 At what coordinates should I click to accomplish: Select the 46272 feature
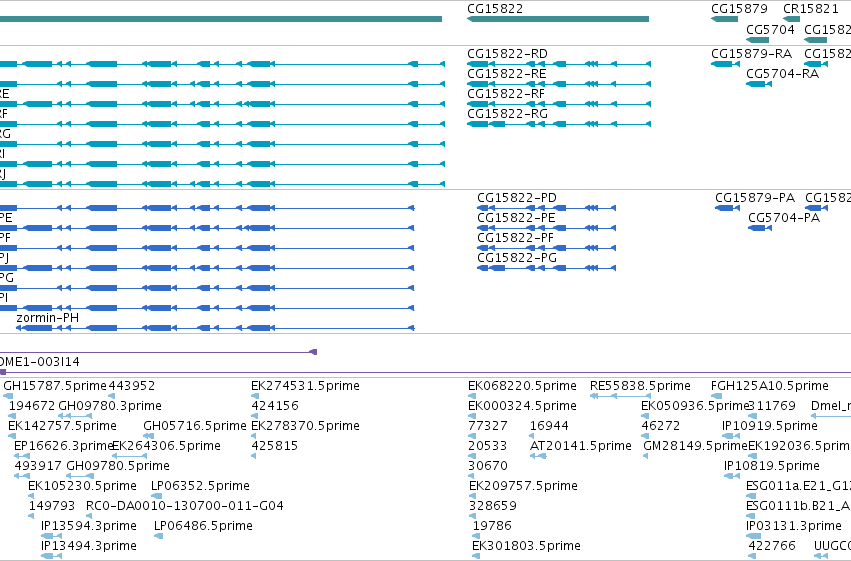pos(645,436)
